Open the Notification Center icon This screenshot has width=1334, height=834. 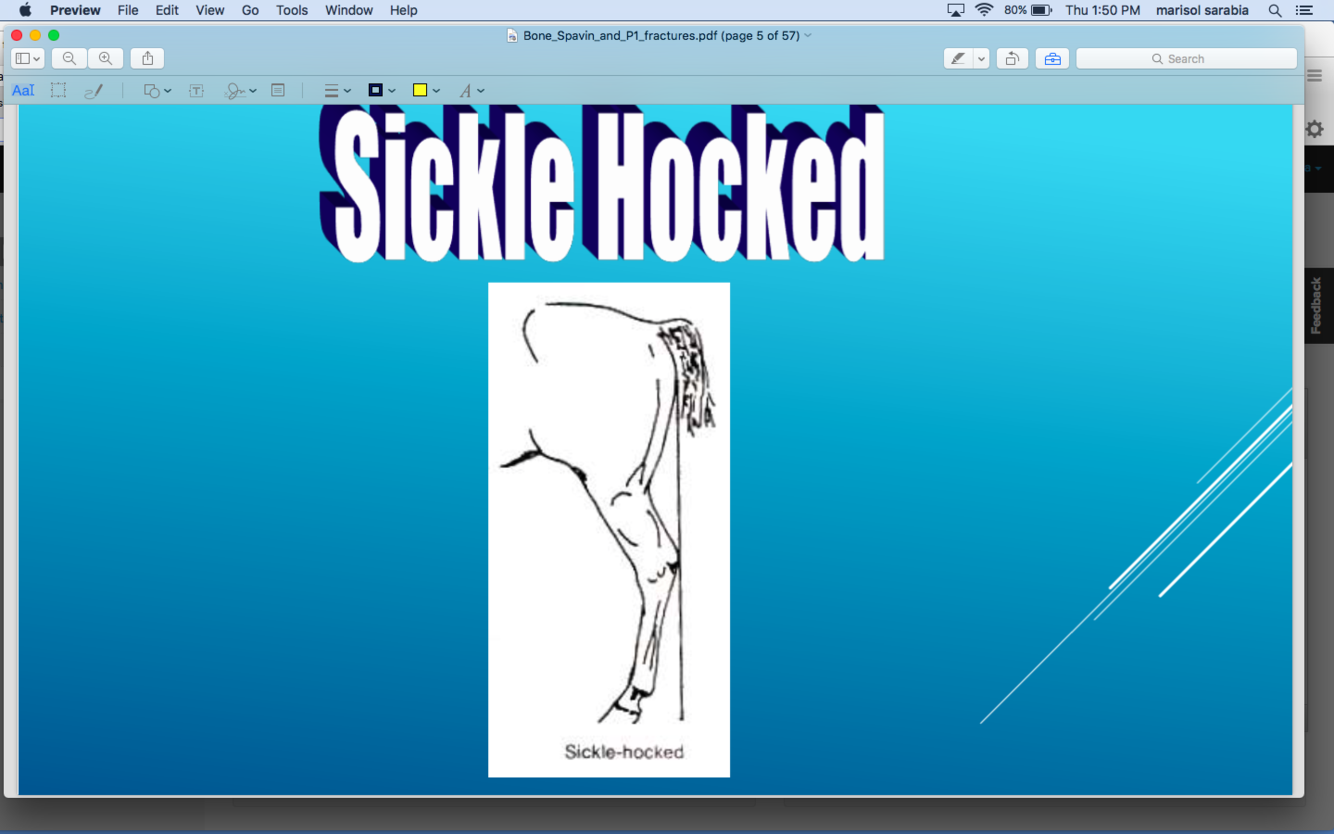1304,10
